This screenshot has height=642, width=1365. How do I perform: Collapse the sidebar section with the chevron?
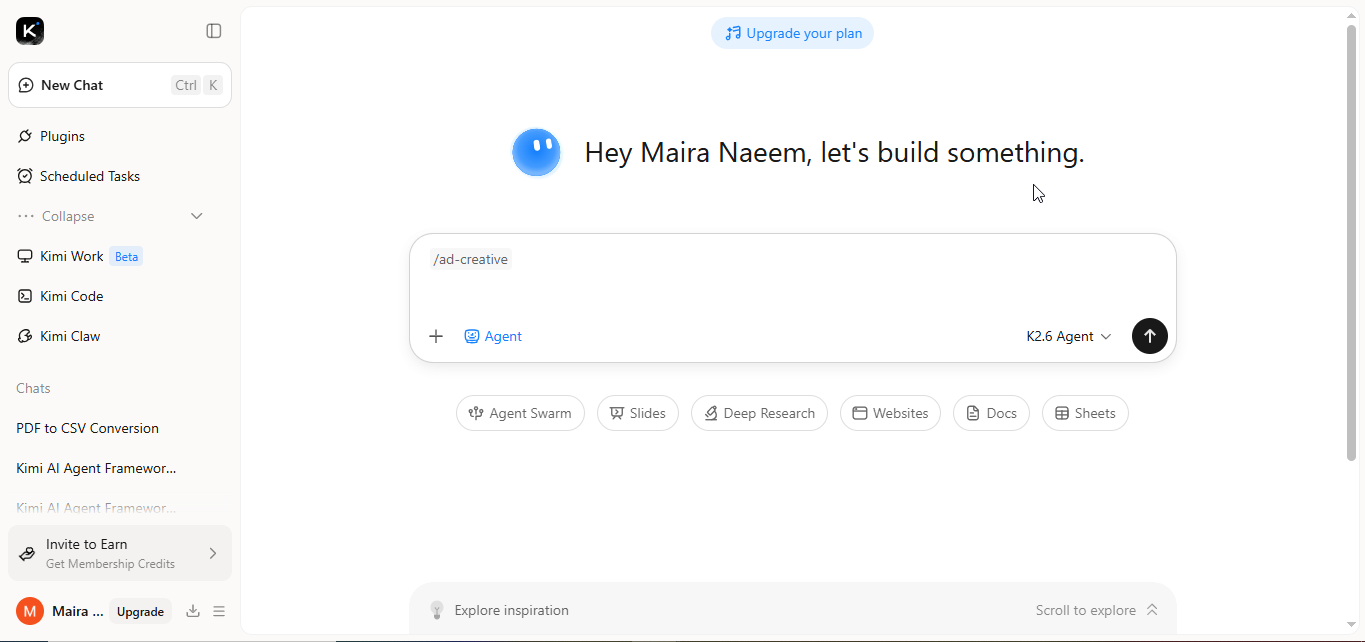point(197,216)
